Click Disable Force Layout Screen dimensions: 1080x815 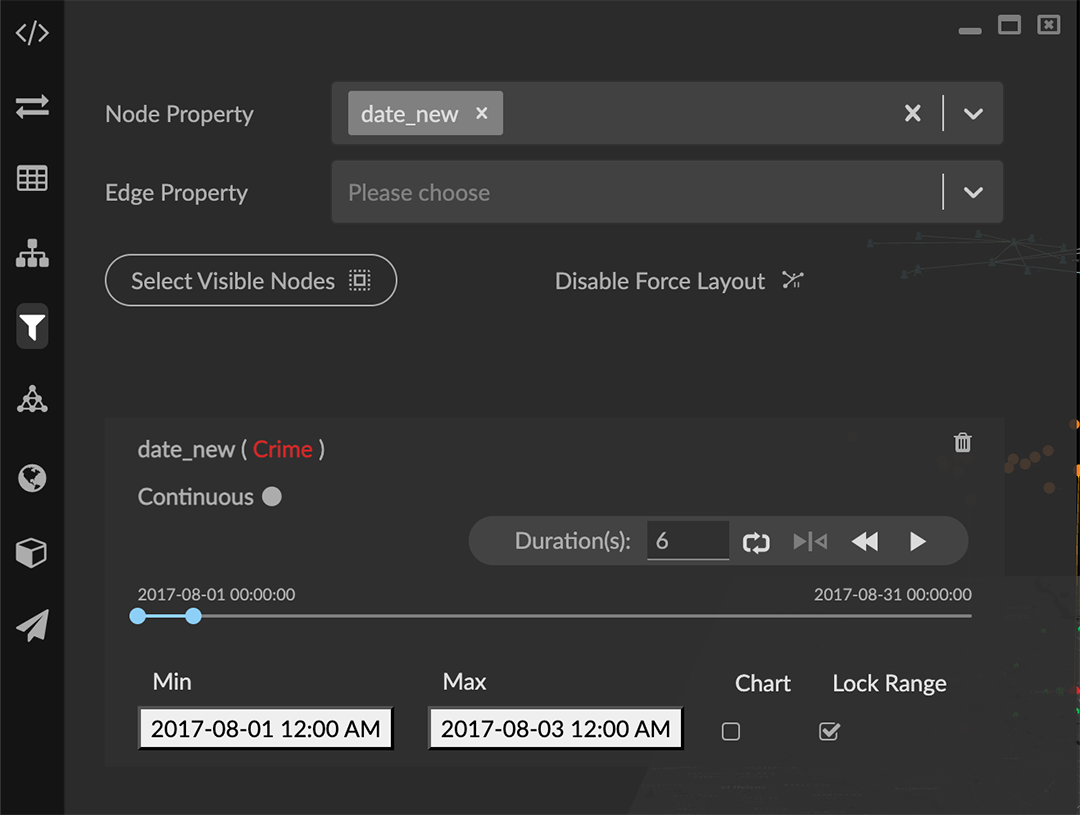[660, 281]
